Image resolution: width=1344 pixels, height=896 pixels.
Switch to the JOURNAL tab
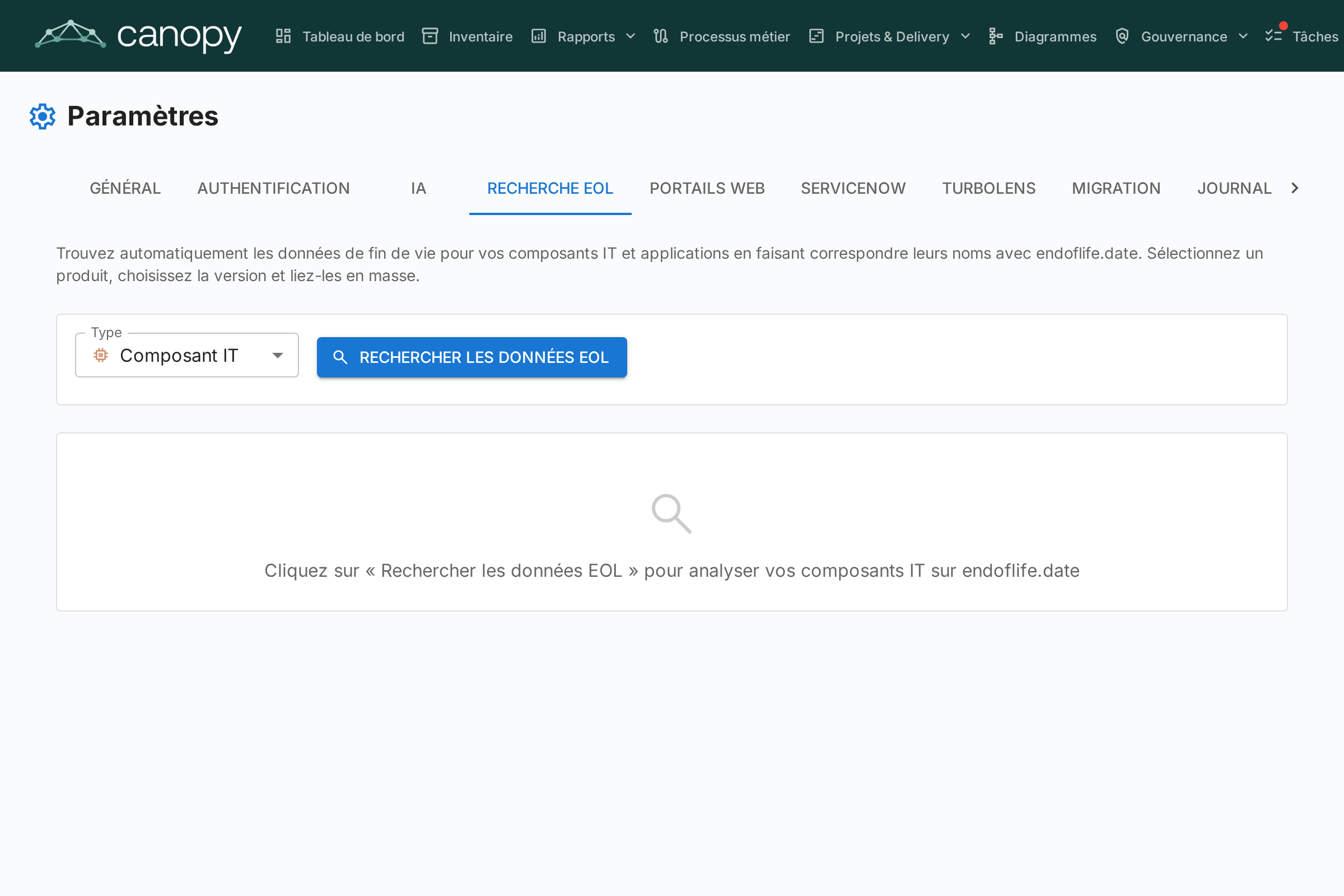[x=1234, y=188]
